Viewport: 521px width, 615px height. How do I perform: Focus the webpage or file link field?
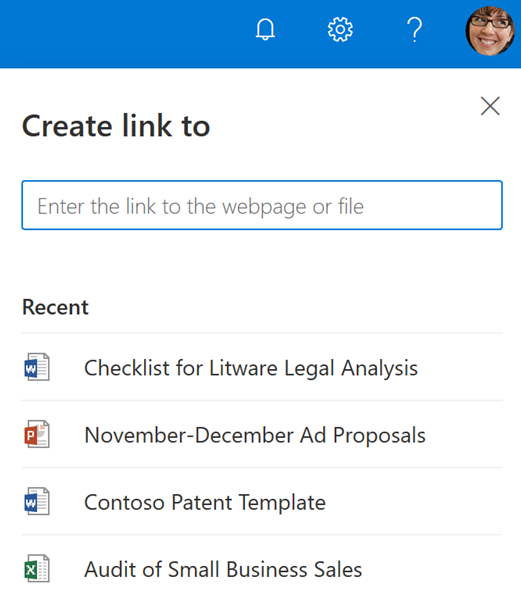click(x=262, y=205)
